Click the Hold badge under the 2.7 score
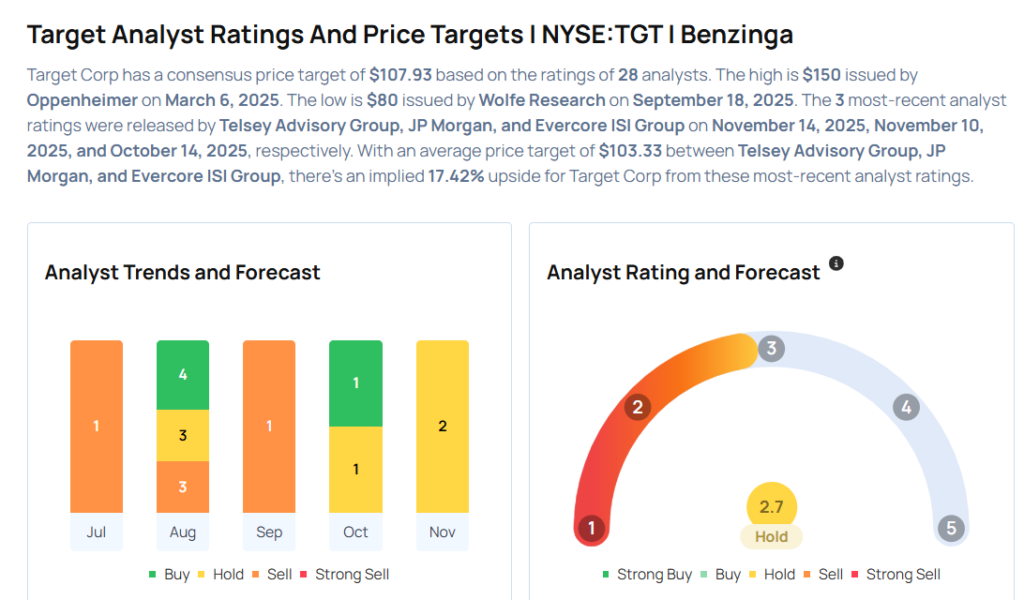Image resolution: width=1024 pixels, height=600 pixels. click(x=771, y=537)
